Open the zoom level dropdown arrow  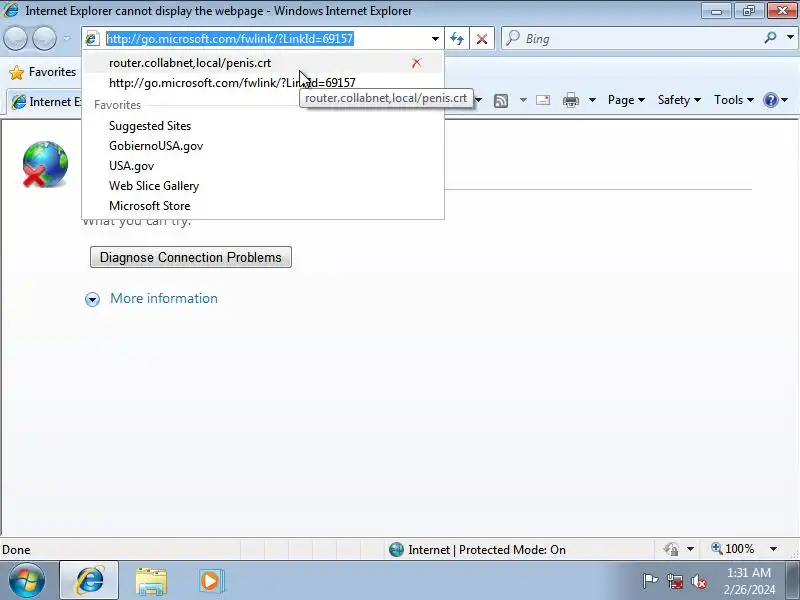point(773,549)
